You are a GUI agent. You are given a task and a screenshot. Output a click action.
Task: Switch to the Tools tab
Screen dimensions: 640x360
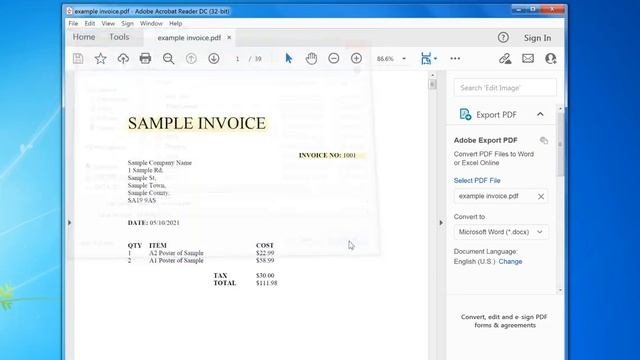pos(119,37)
